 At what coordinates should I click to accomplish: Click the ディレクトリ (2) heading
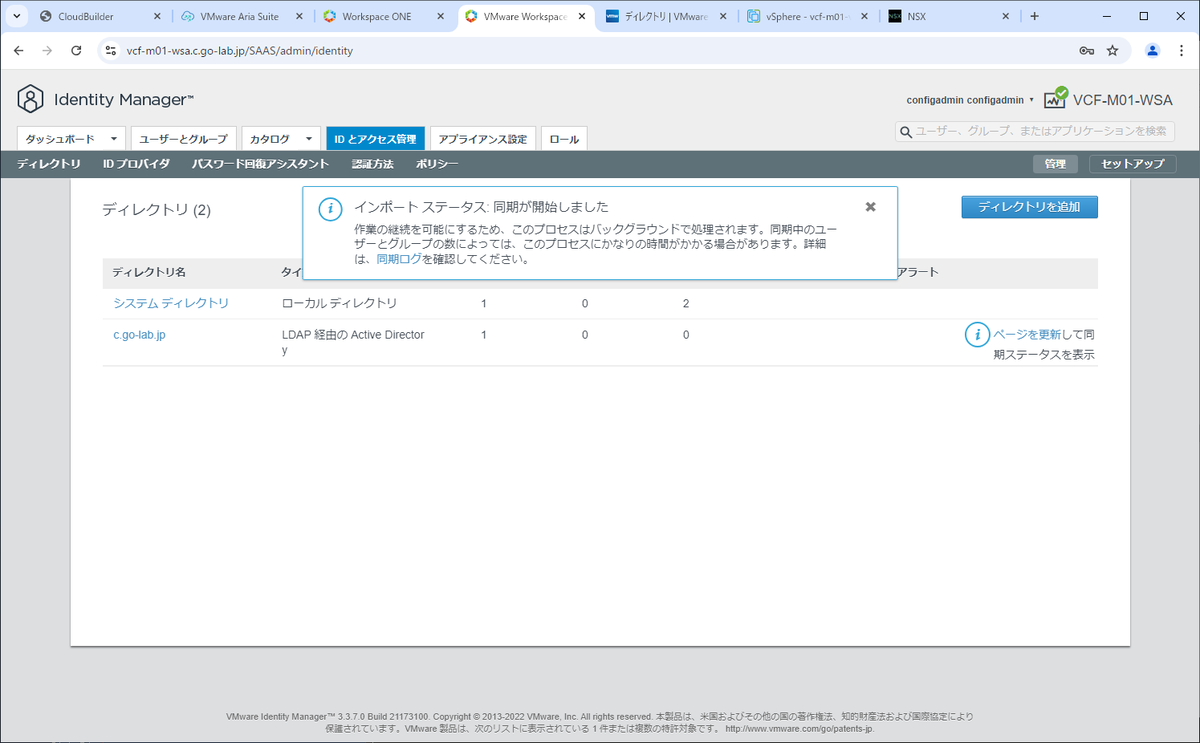156,210
